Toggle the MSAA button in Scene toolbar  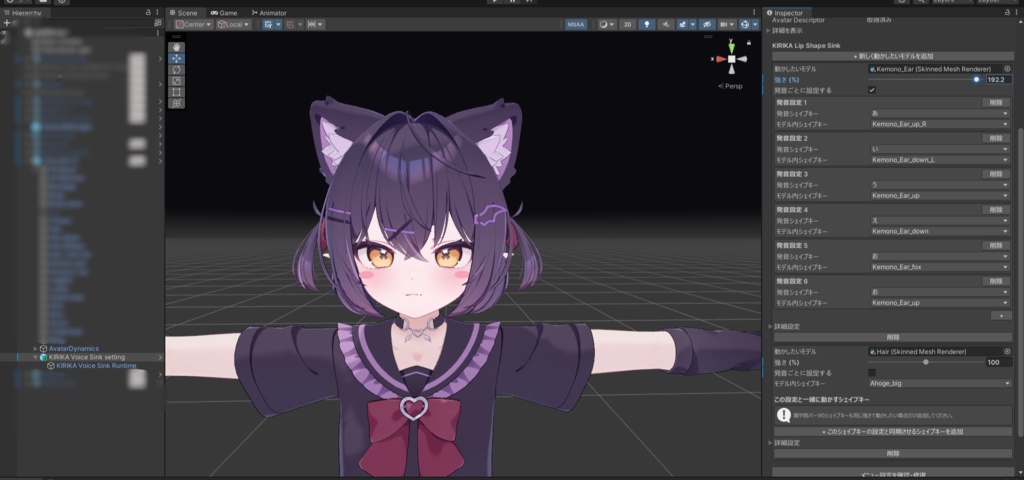click(576, 24)
